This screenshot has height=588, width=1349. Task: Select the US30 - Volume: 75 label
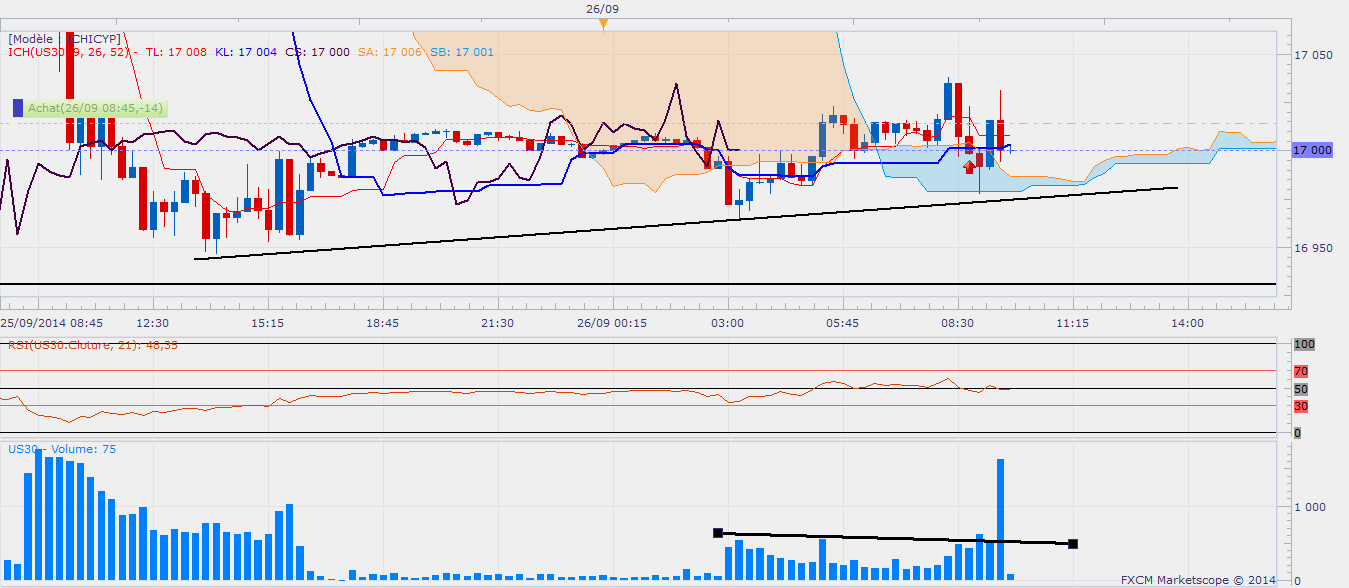pos(62,449)
